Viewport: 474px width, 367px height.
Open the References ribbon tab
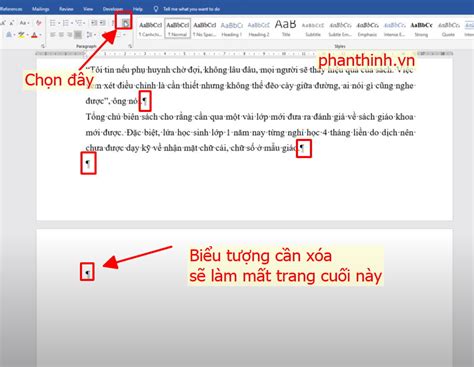pyautogui.click(x=11, y=9)
